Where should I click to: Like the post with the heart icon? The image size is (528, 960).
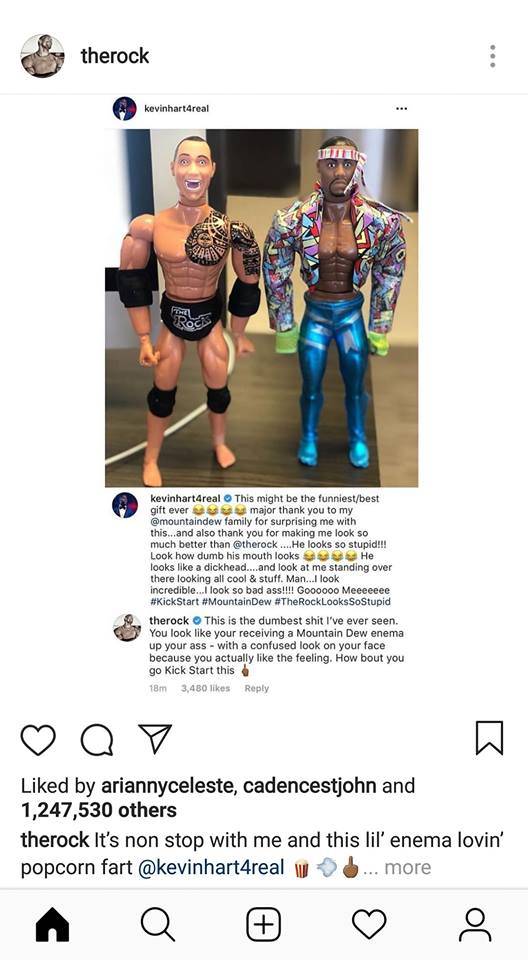38,739
